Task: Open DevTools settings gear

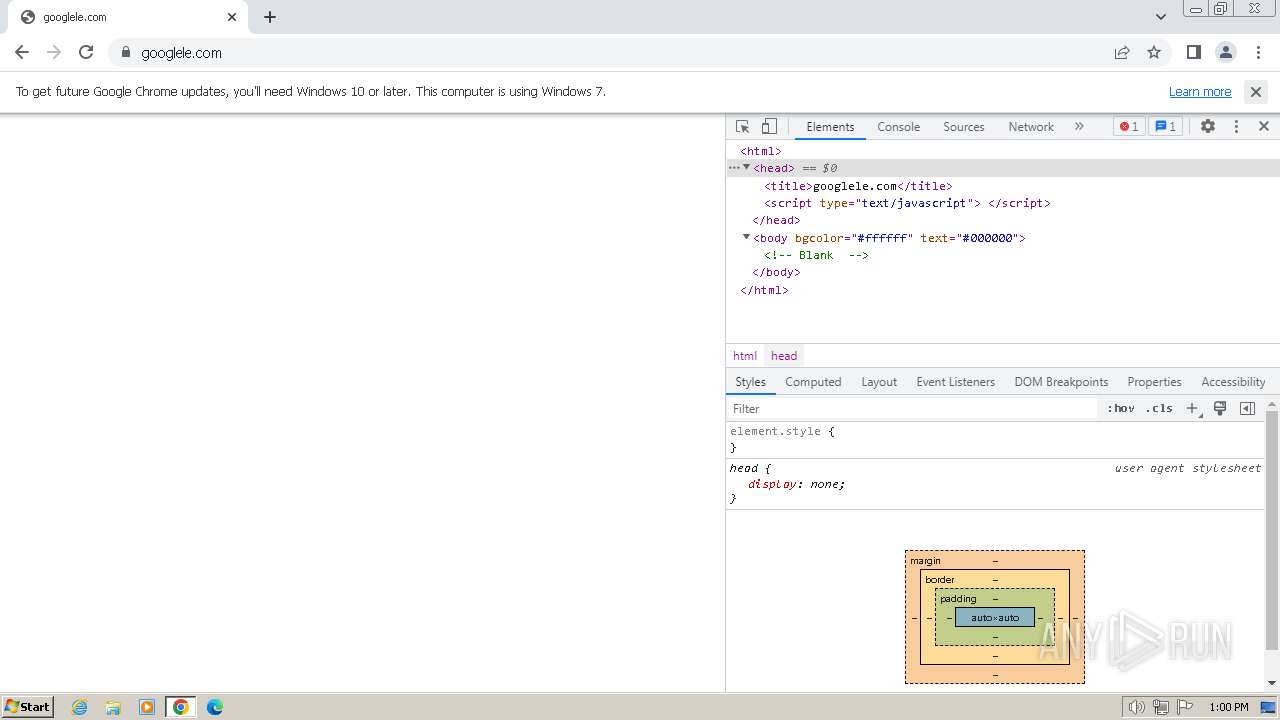Action: 1208,127
